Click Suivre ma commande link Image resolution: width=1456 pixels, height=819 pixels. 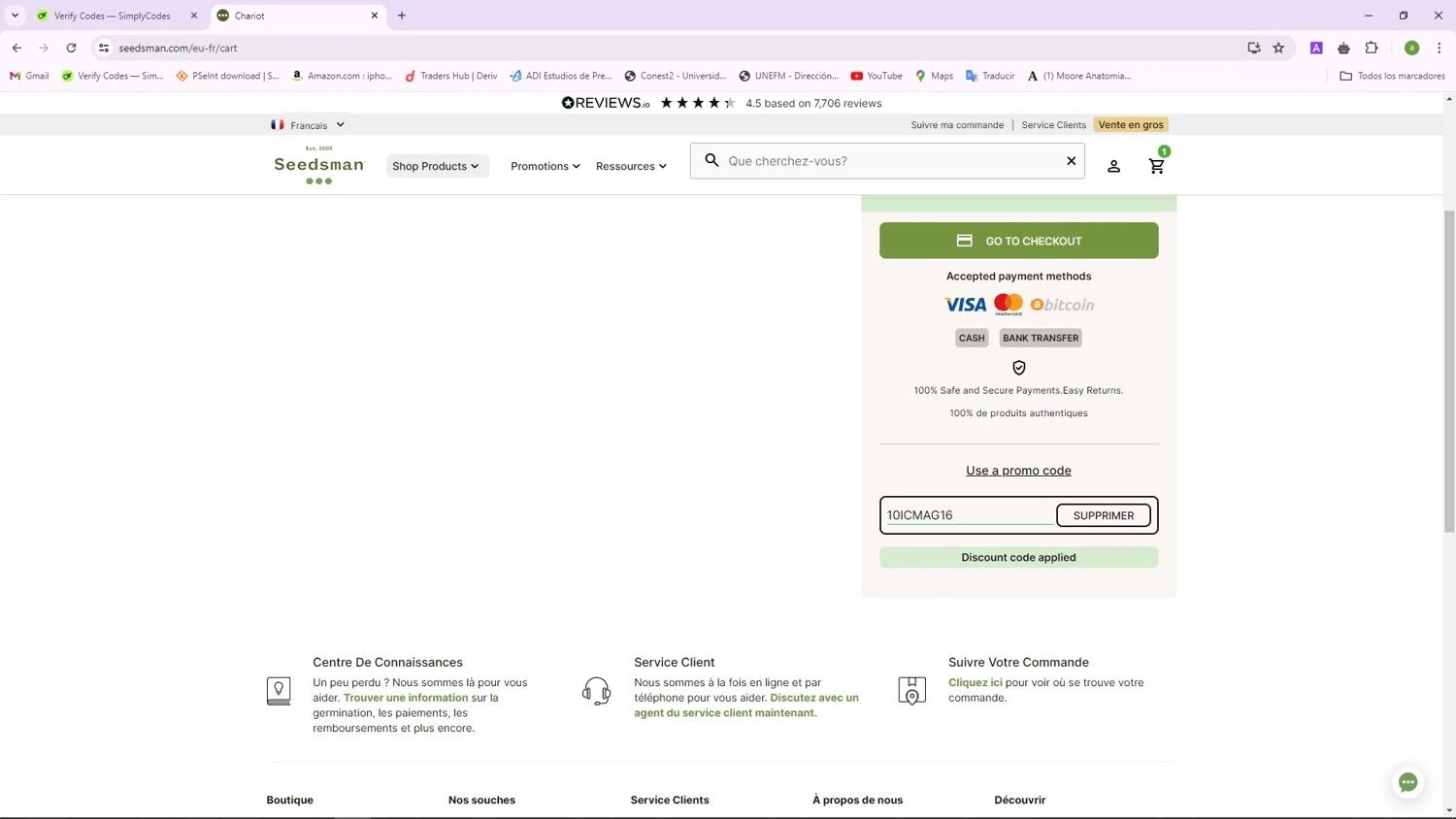pos(957,125)
